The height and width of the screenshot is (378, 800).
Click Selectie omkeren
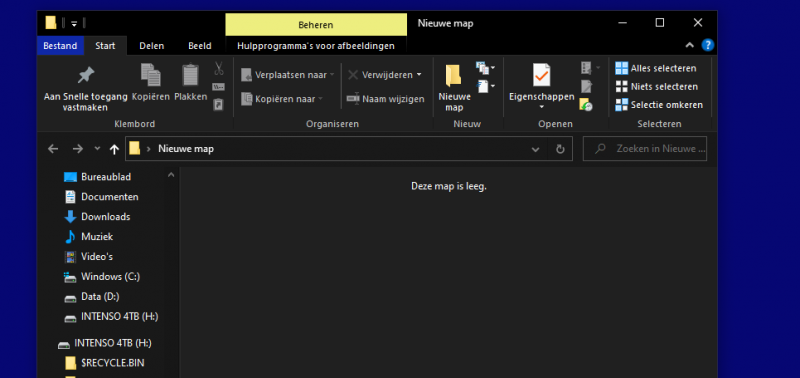click(x=659, y=105)
